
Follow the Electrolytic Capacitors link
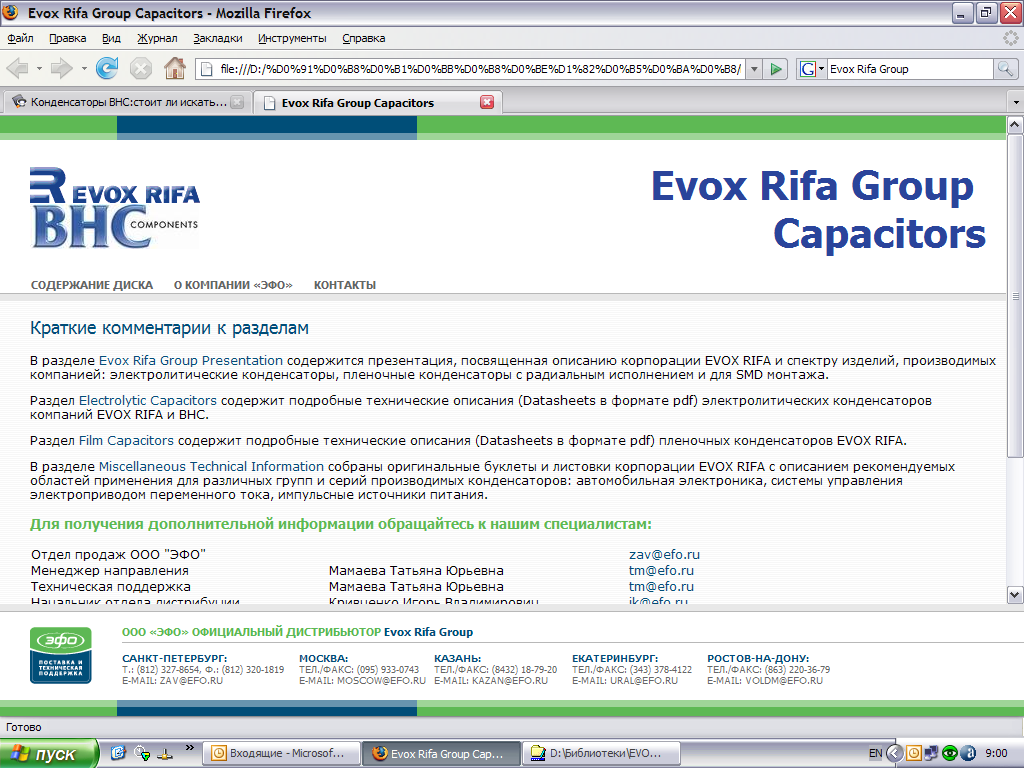148,400
